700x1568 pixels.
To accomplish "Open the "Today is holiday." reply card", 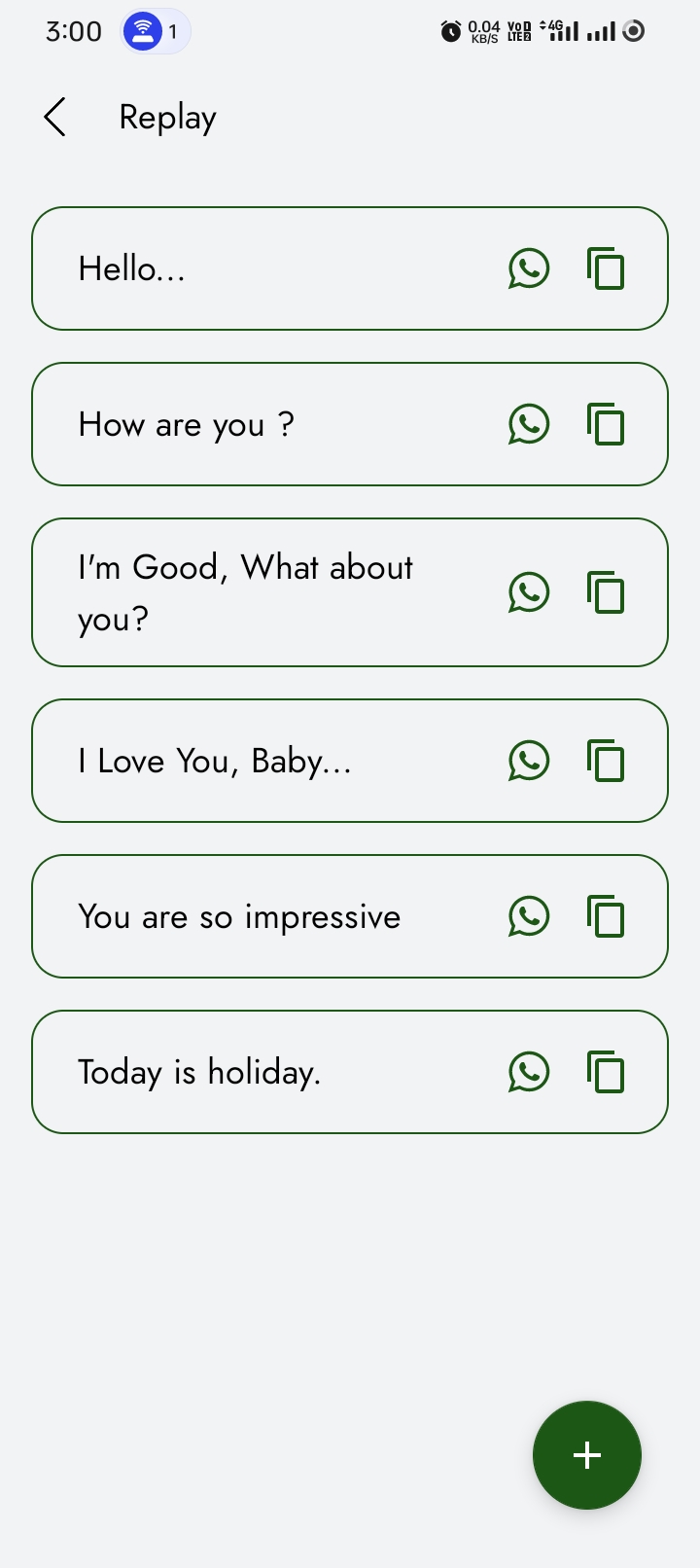I will [x=350, y=1072].
